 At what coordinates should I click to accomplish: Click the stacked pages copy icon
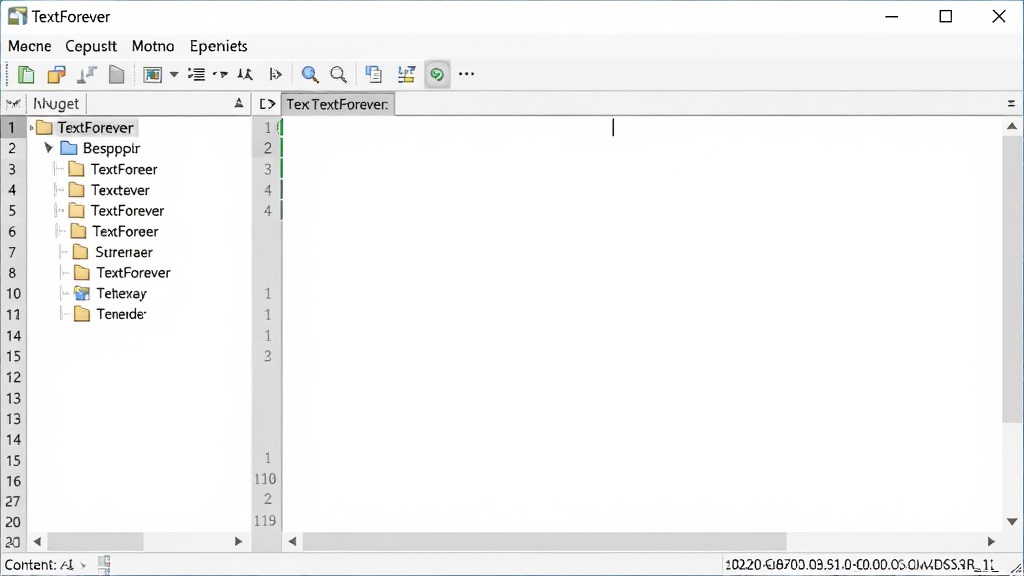tap(374, 74)
